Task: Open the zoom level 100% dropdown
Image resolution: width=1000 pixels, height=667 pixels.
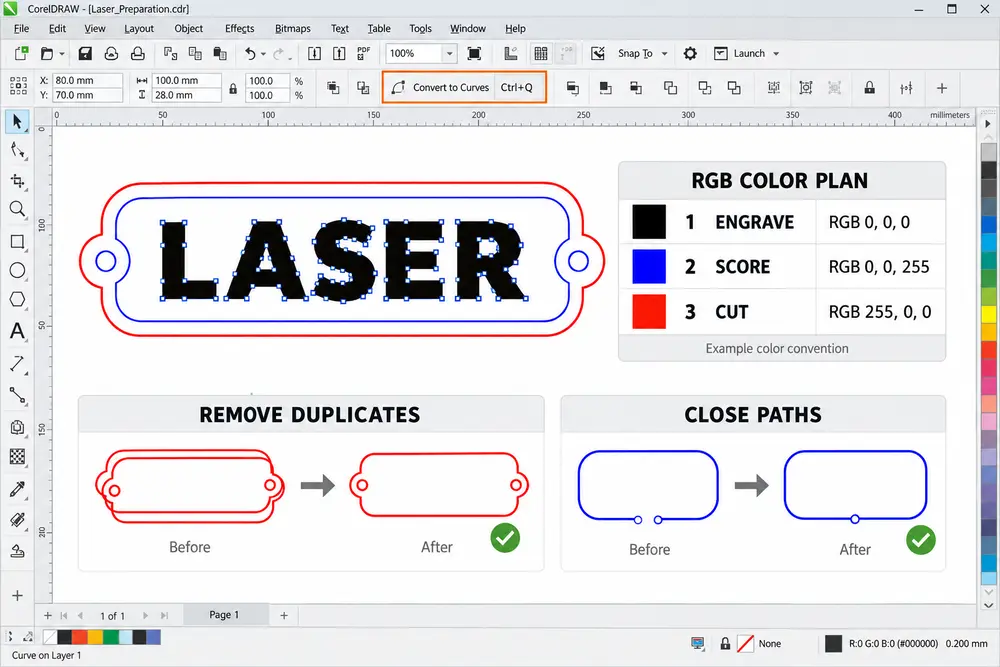Action: pyautogui.click(x=450, y=54)
